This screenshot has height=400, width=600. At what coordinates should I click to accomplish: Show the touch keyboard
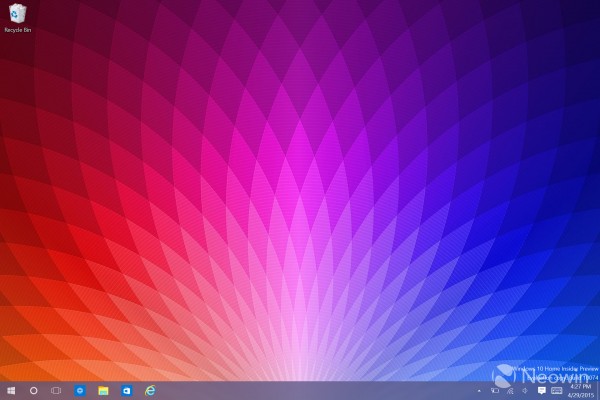[557, 390]
